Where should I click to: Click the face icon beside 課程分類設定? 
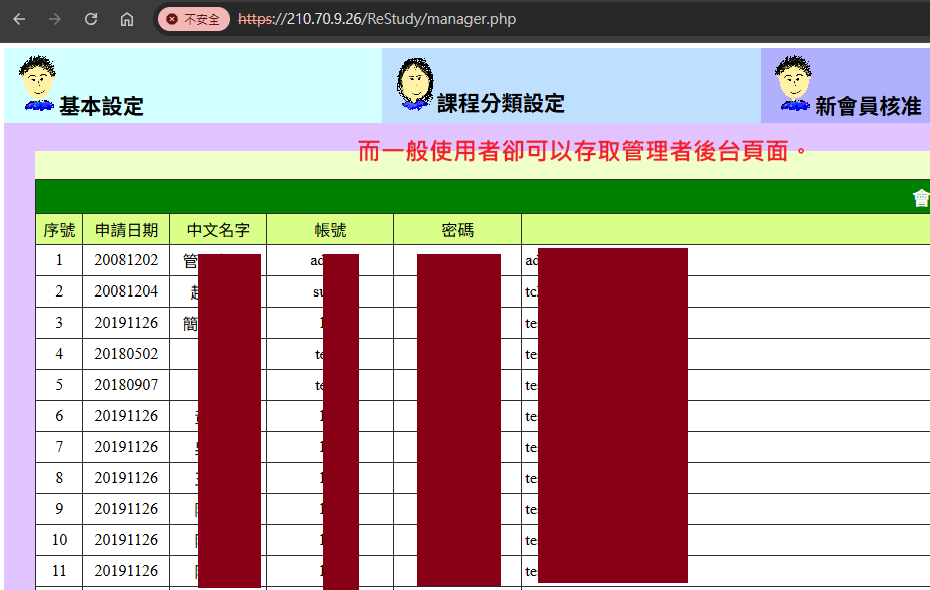415,84
